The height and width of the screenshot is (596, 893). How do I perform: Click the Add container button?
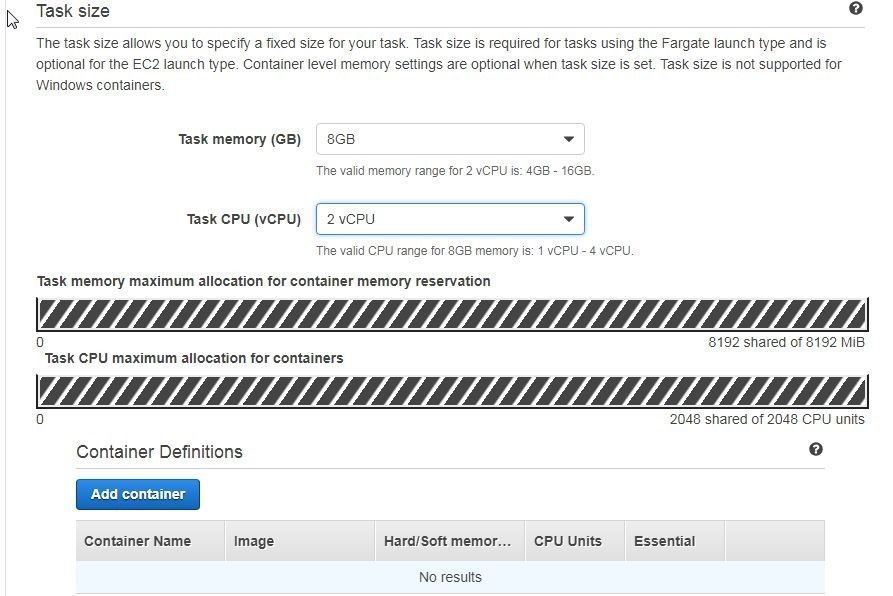(138, 494)
